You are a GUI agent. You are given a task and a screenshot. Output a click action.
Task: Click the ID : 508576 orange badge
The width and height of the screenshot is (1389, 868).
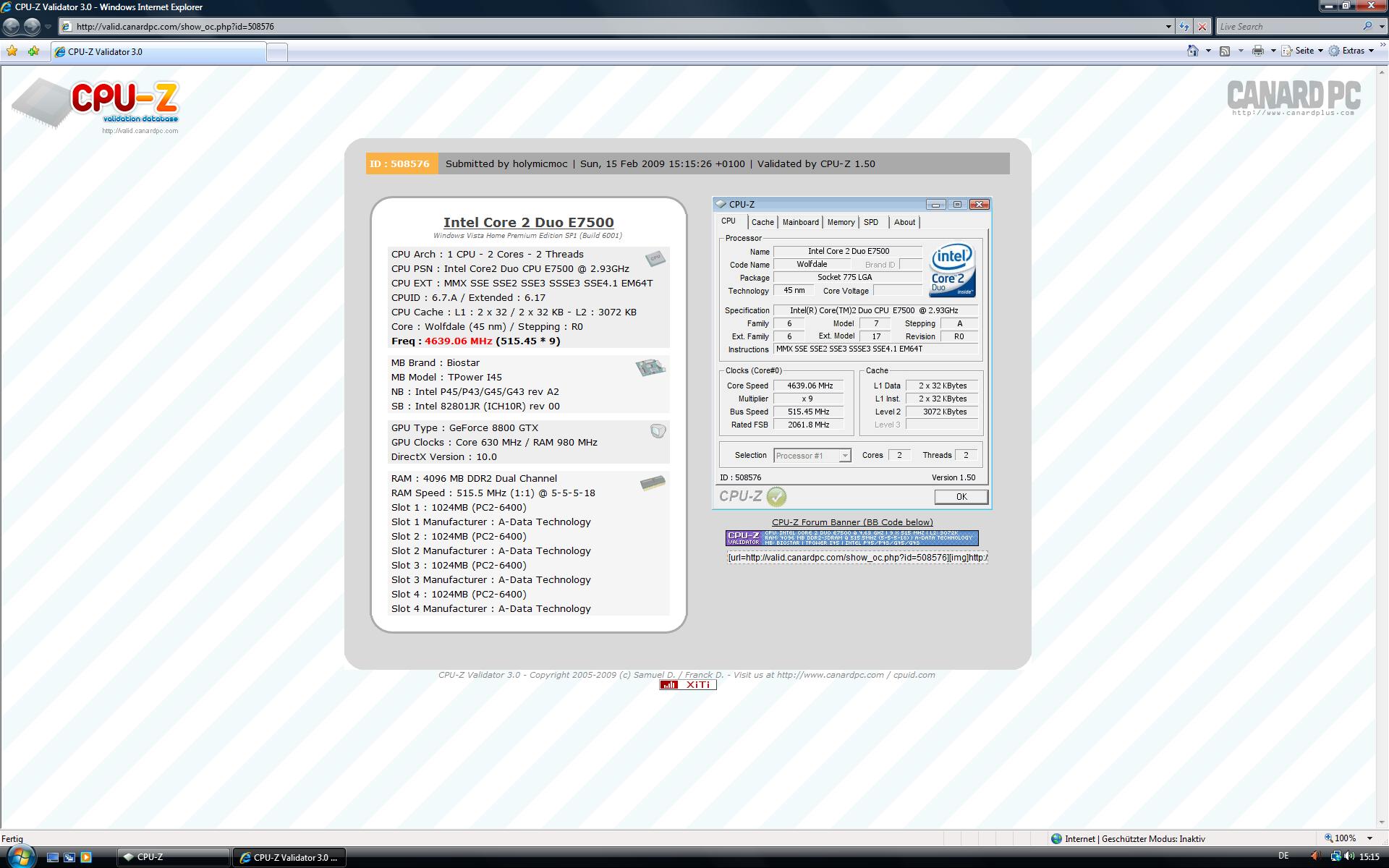401,163
